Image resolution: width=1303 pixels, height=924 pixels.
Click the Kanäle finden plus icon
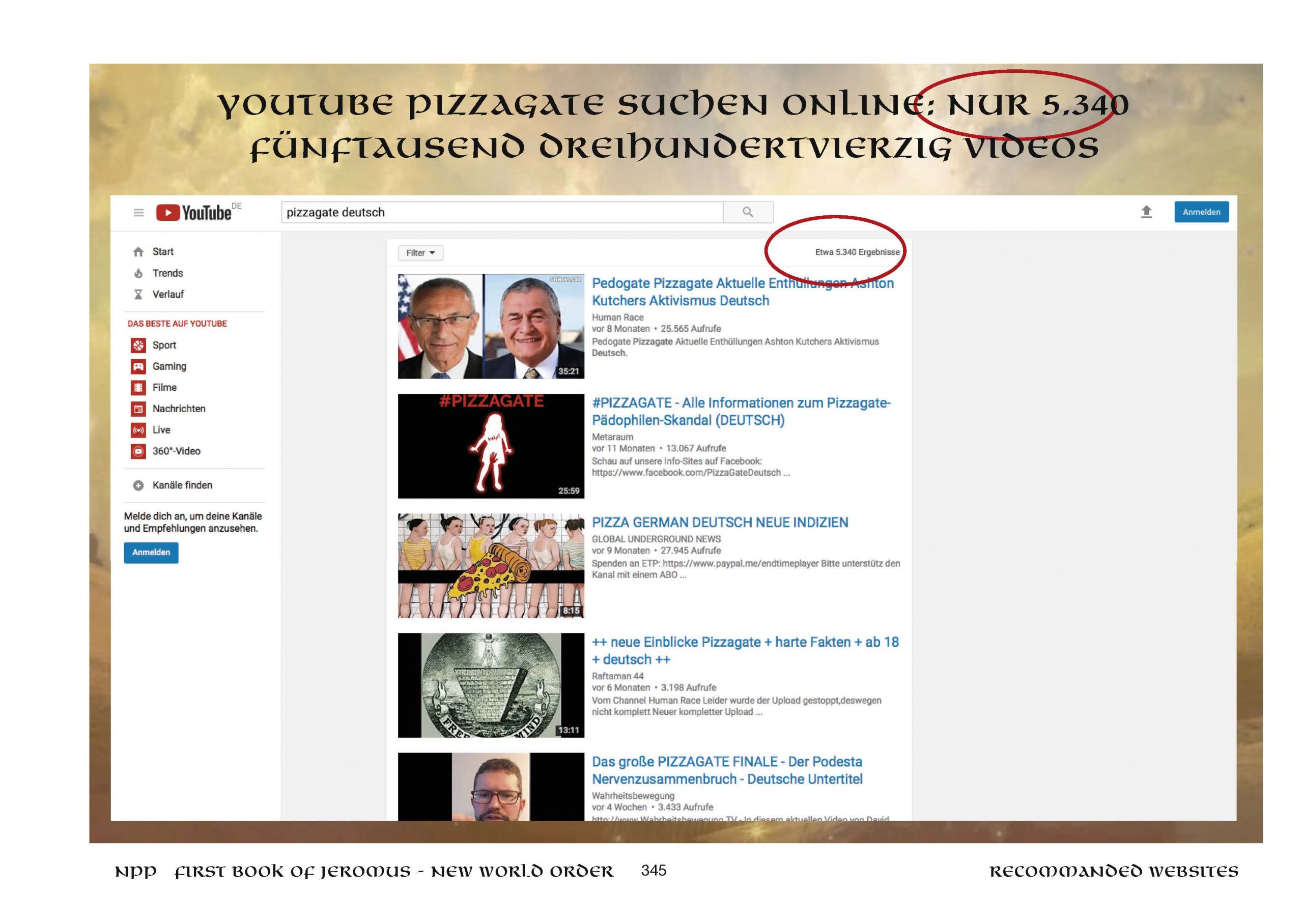138,485
